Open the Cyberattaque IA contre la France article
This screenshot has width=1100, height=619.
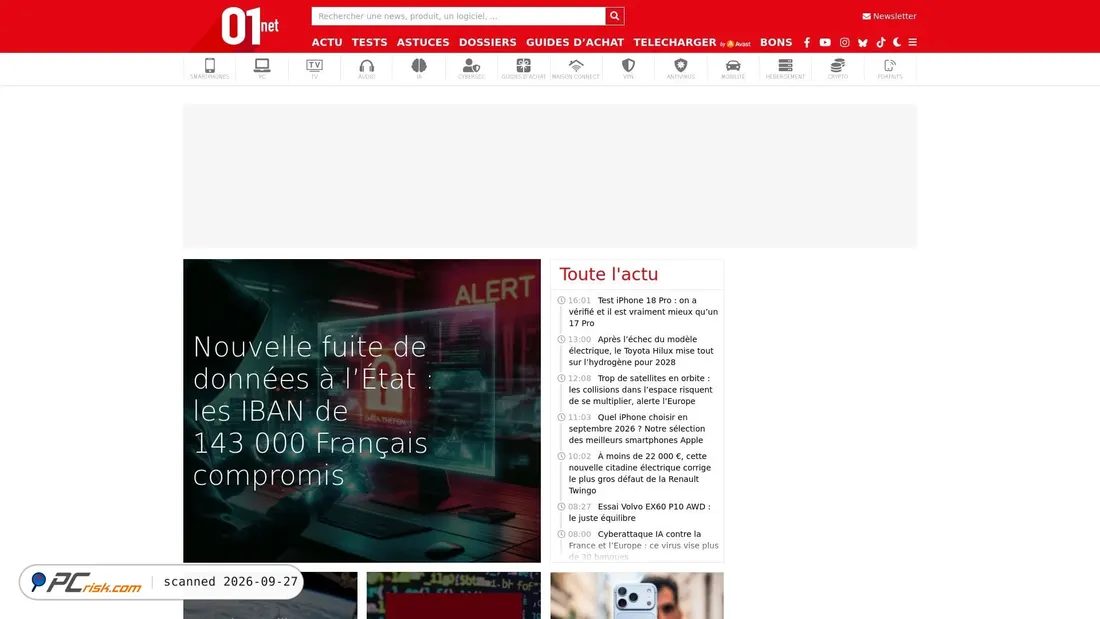tap(643, 545)
